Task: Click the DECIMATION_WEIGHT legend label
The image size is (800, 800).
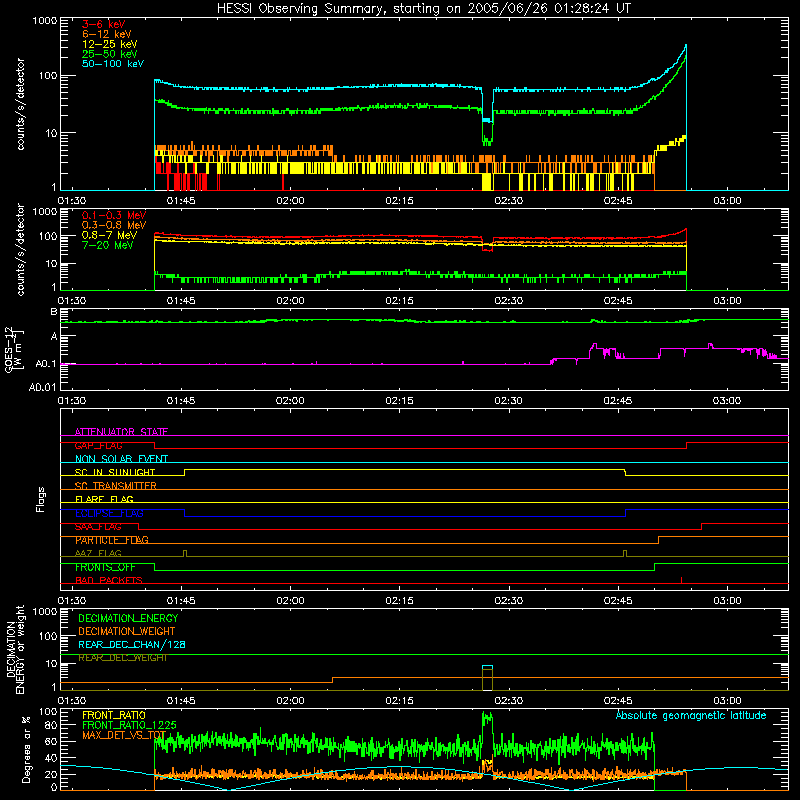Action: tap(127, 631)
